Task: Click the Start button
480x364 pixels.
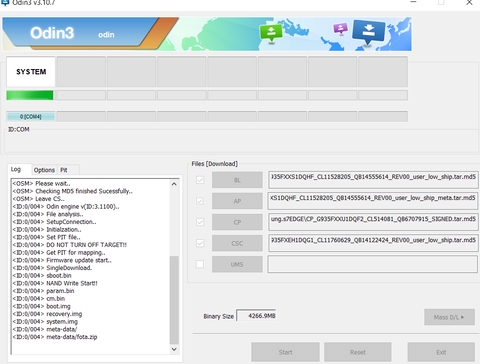Action: 285,352
